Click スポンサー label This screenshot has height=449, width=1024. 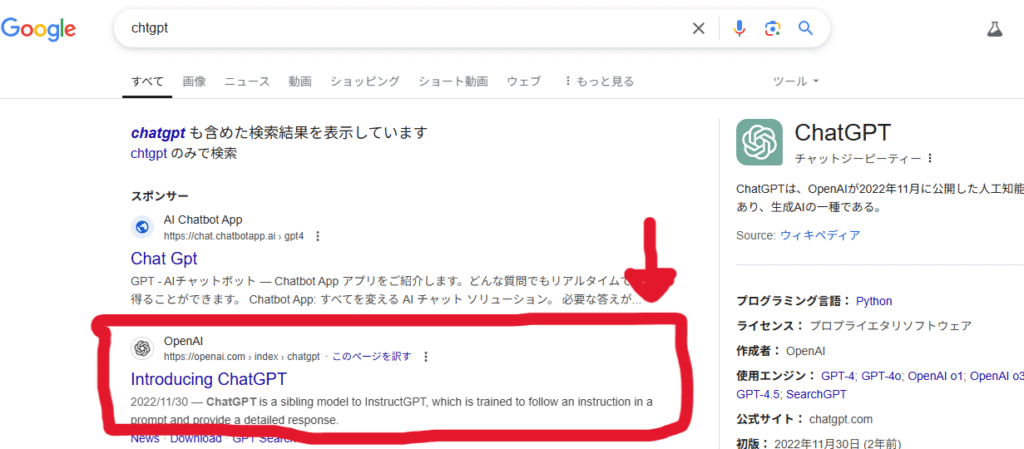(160, 196)
